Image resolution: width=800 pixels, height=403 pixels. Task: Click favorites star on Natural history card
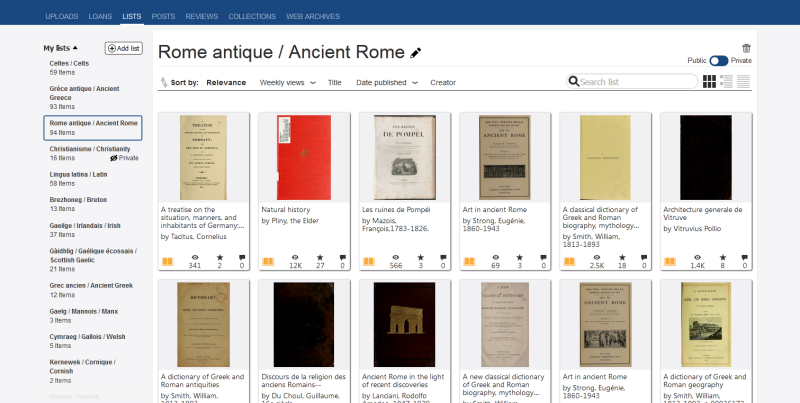[320, 258]
